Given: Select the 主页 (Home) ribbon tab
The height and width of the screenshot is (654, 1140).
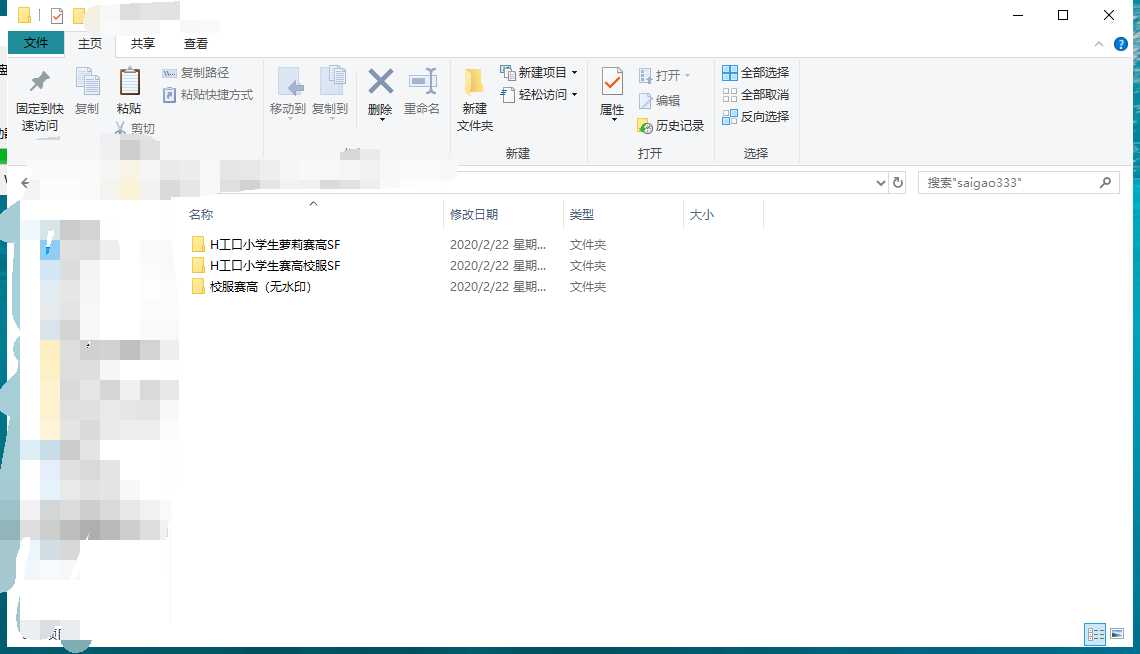Looking at the screenshot, I should coord(90,44).
